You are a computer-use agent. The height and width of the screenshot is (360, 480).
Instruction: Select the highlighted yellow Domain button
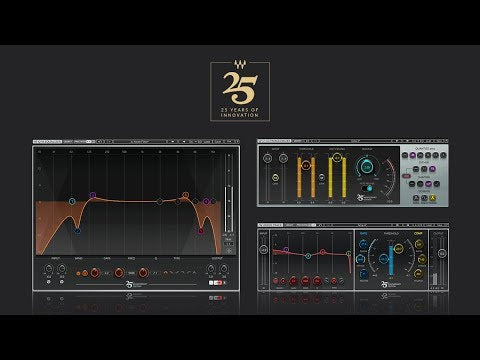433,198
